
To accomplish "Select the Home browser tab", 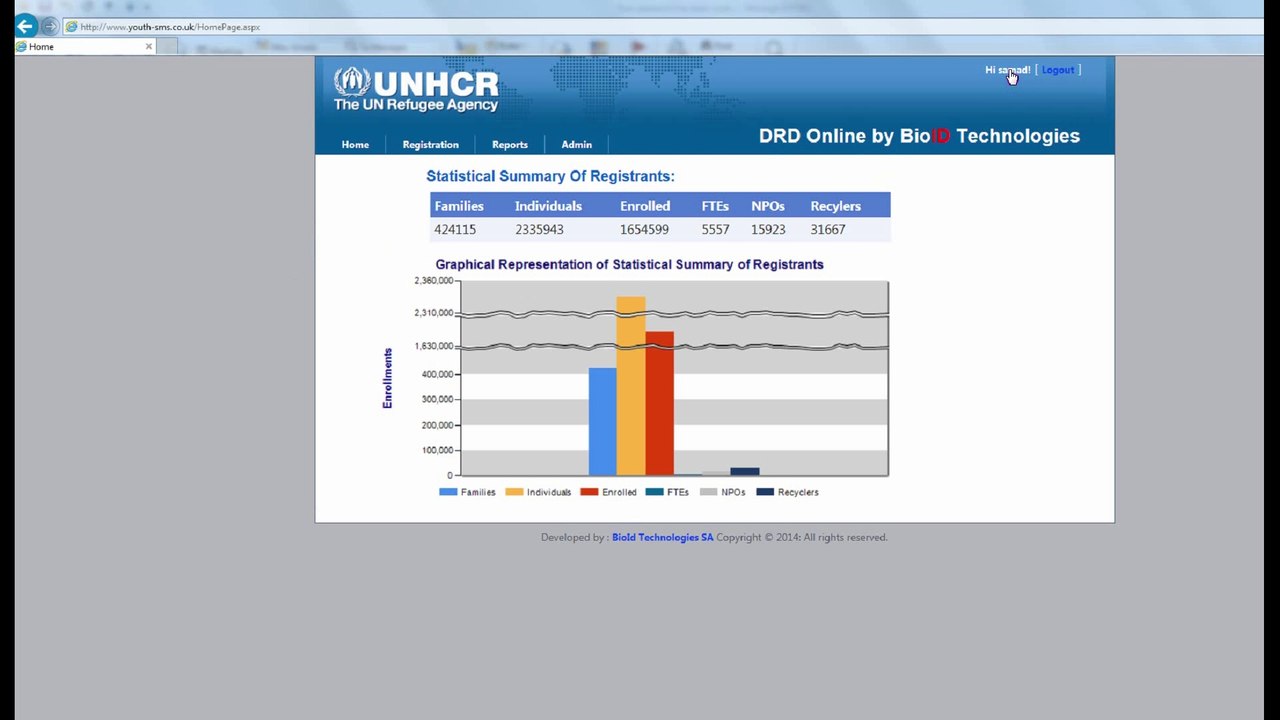I will (x=85, y=46).
